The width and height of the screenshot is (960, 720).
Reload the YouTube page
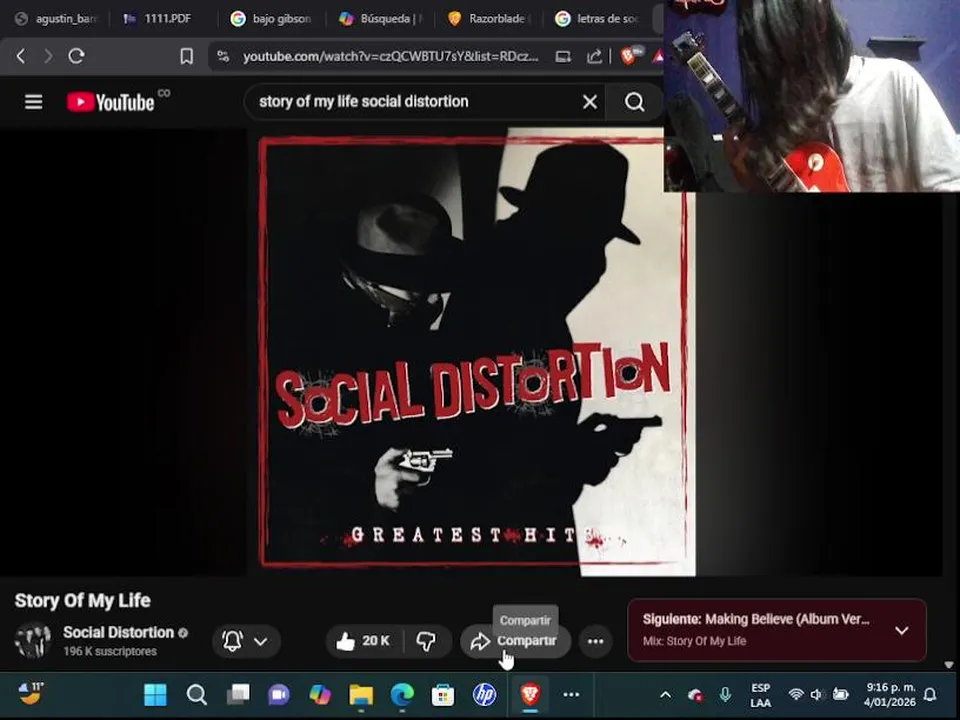point(77,56)
